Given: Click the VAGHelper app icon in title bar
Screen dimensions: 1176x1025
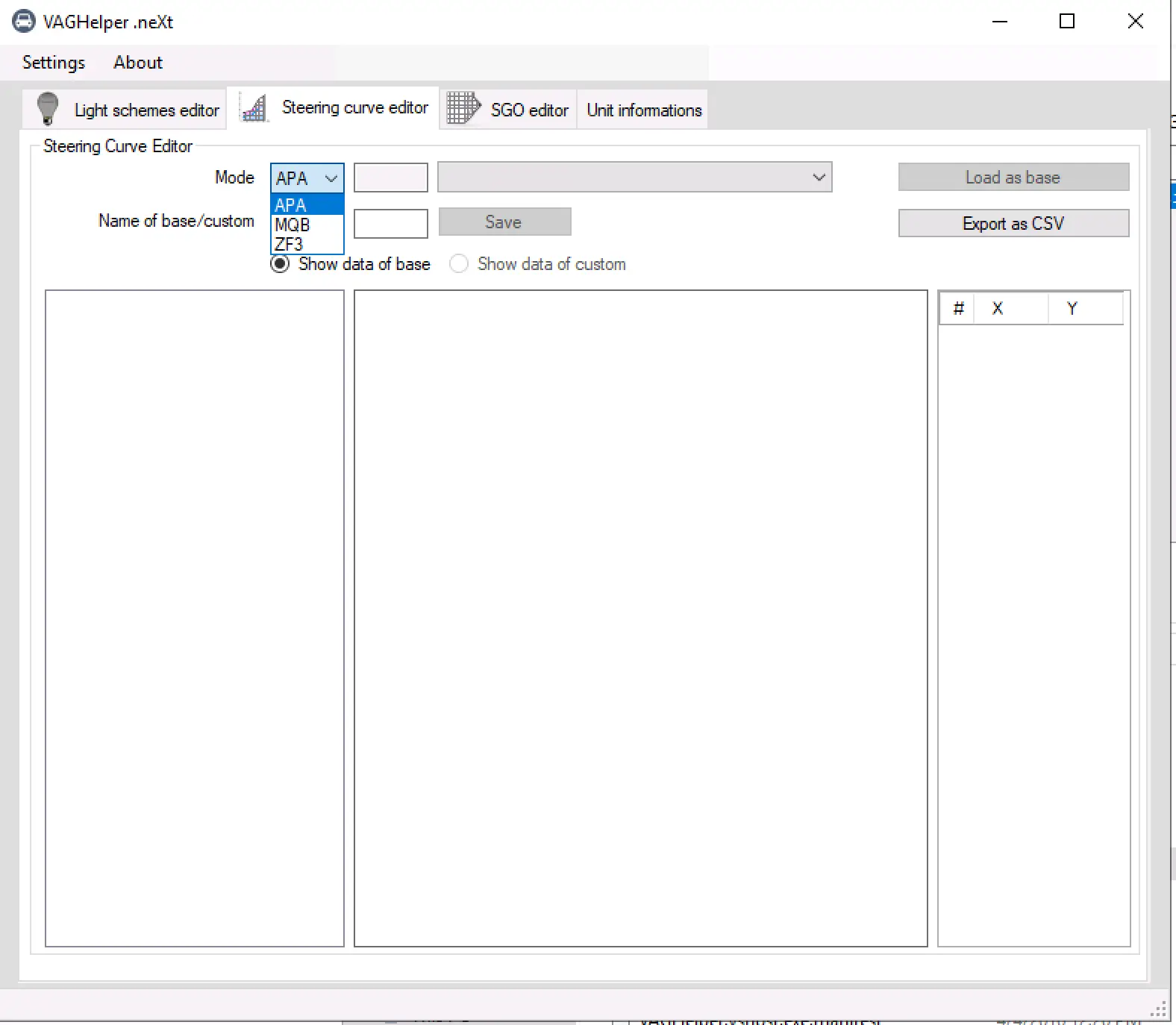Looking at the screenshot, I should [x=23, y=22].
